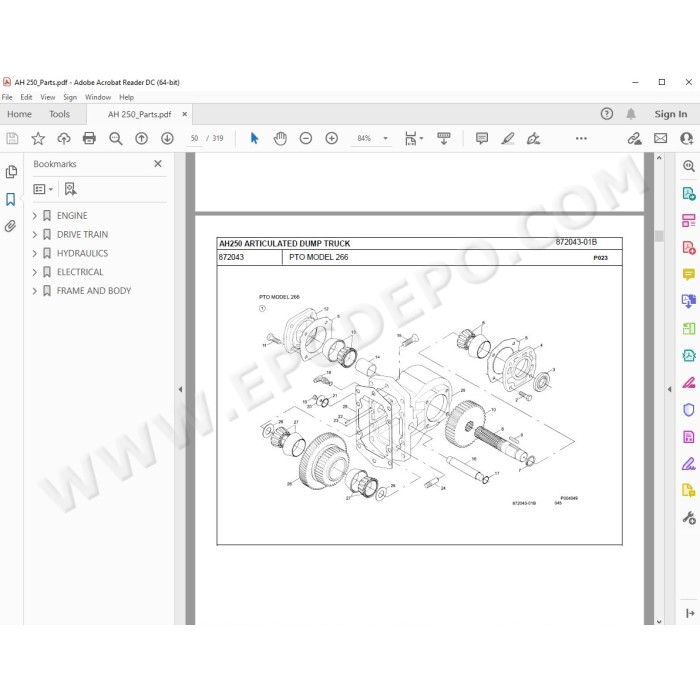Upload file to cloud icon
This screenshot has width=700, height=700.
tap(64, 138)
